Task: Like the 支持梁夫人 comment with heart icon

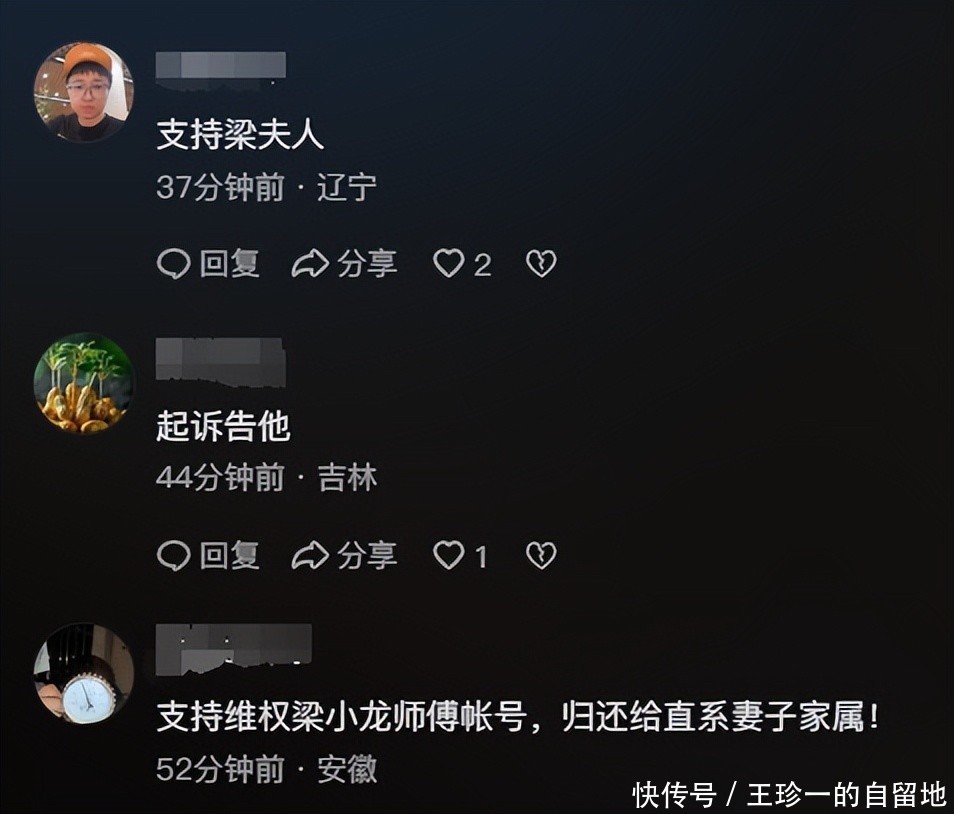Action: (448, 264)
